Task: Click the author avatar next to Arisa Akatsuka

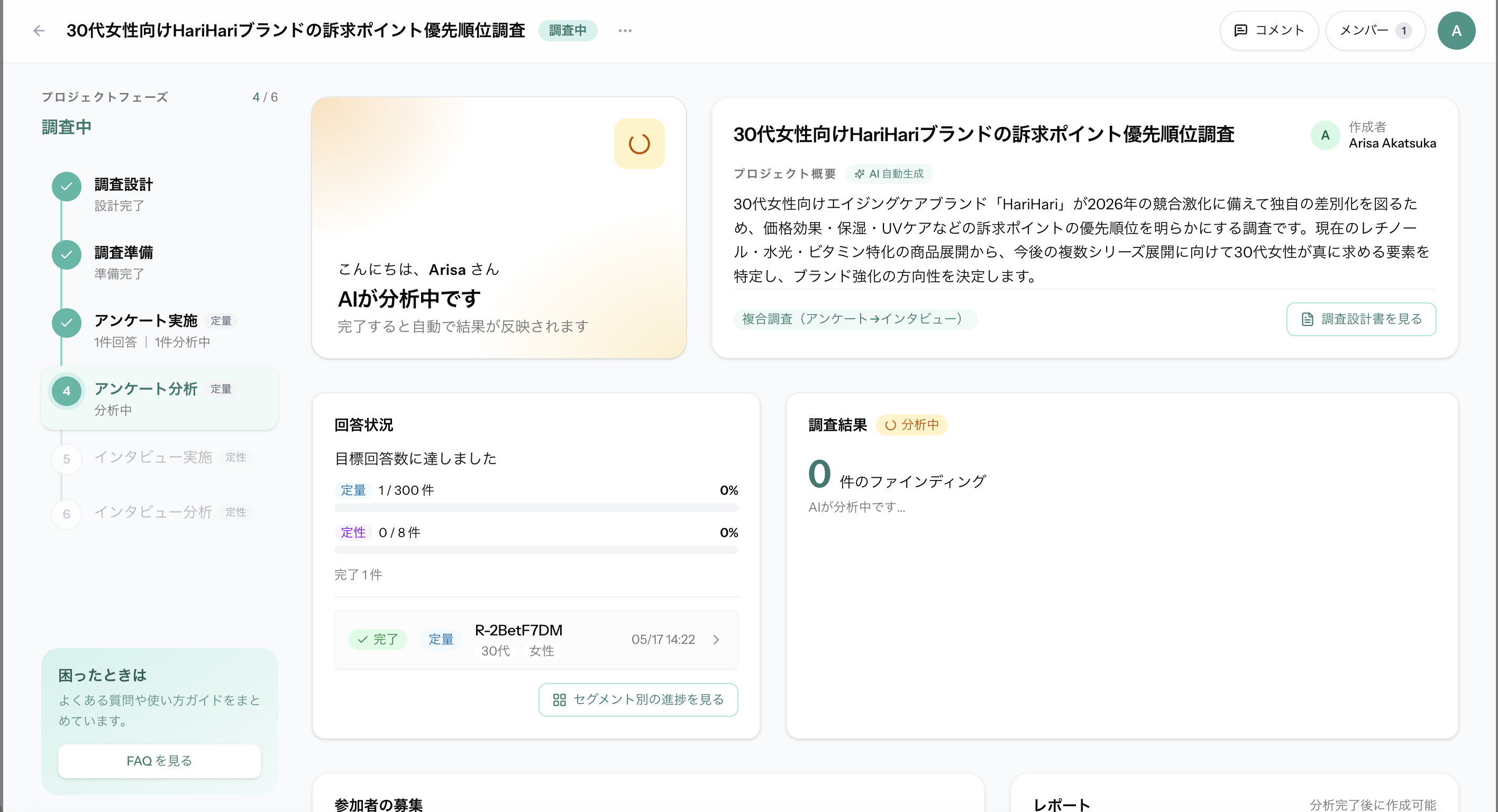Action: click(x=1325, y=135)
